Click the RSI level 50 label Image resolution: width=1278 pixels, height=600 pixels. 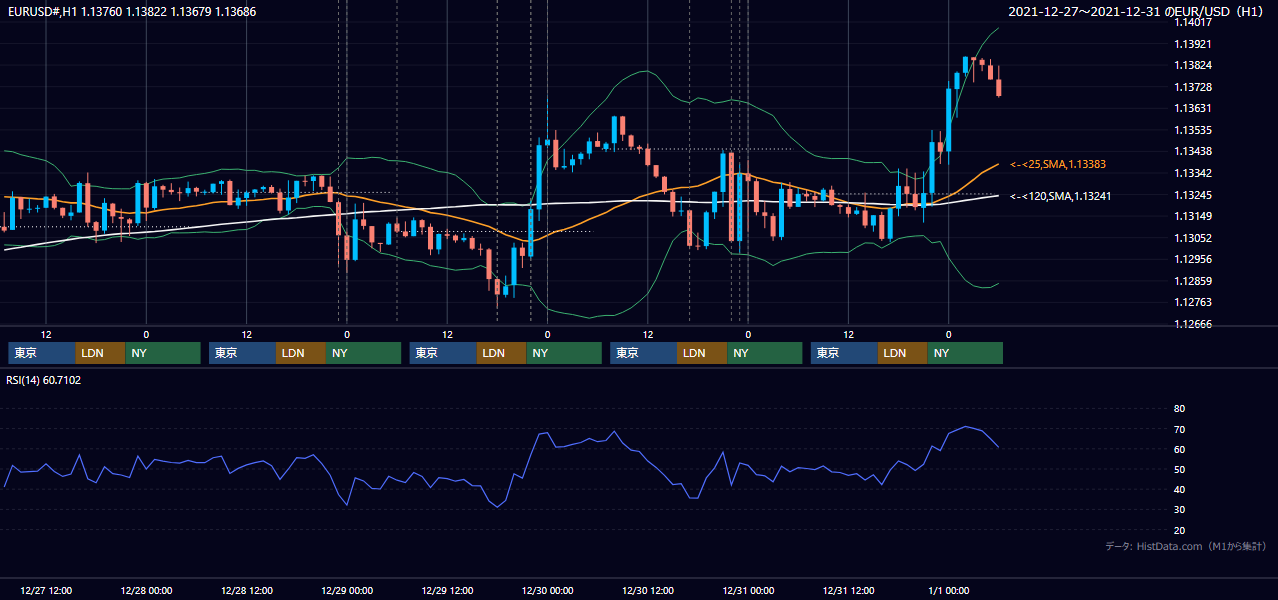[1179, 469]
